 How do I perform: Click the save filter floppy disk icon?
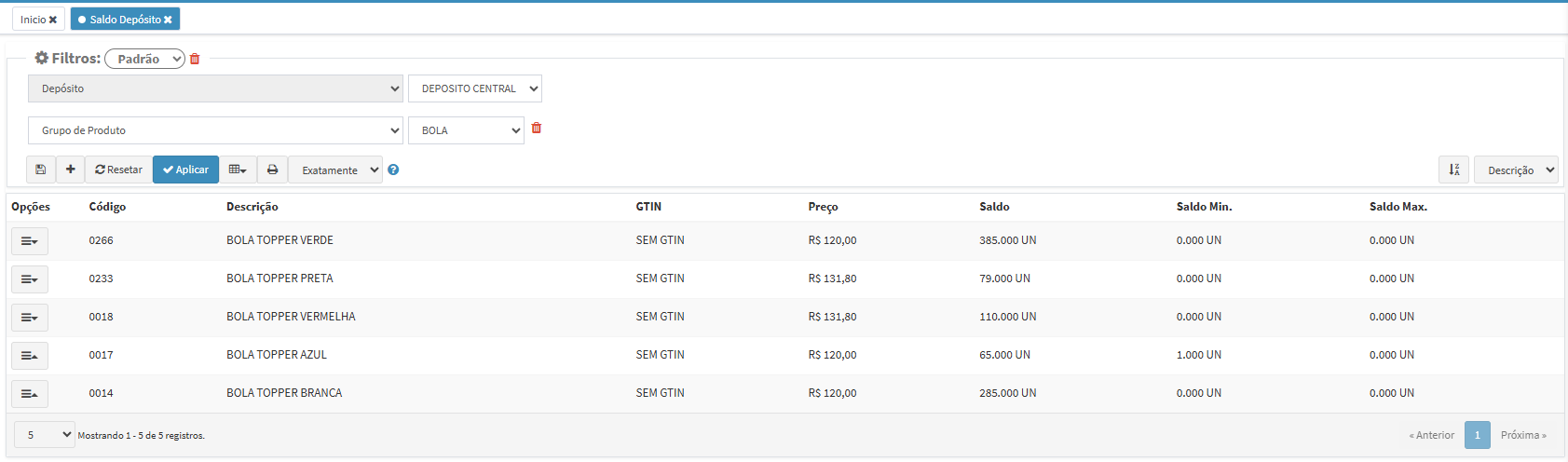40,170
